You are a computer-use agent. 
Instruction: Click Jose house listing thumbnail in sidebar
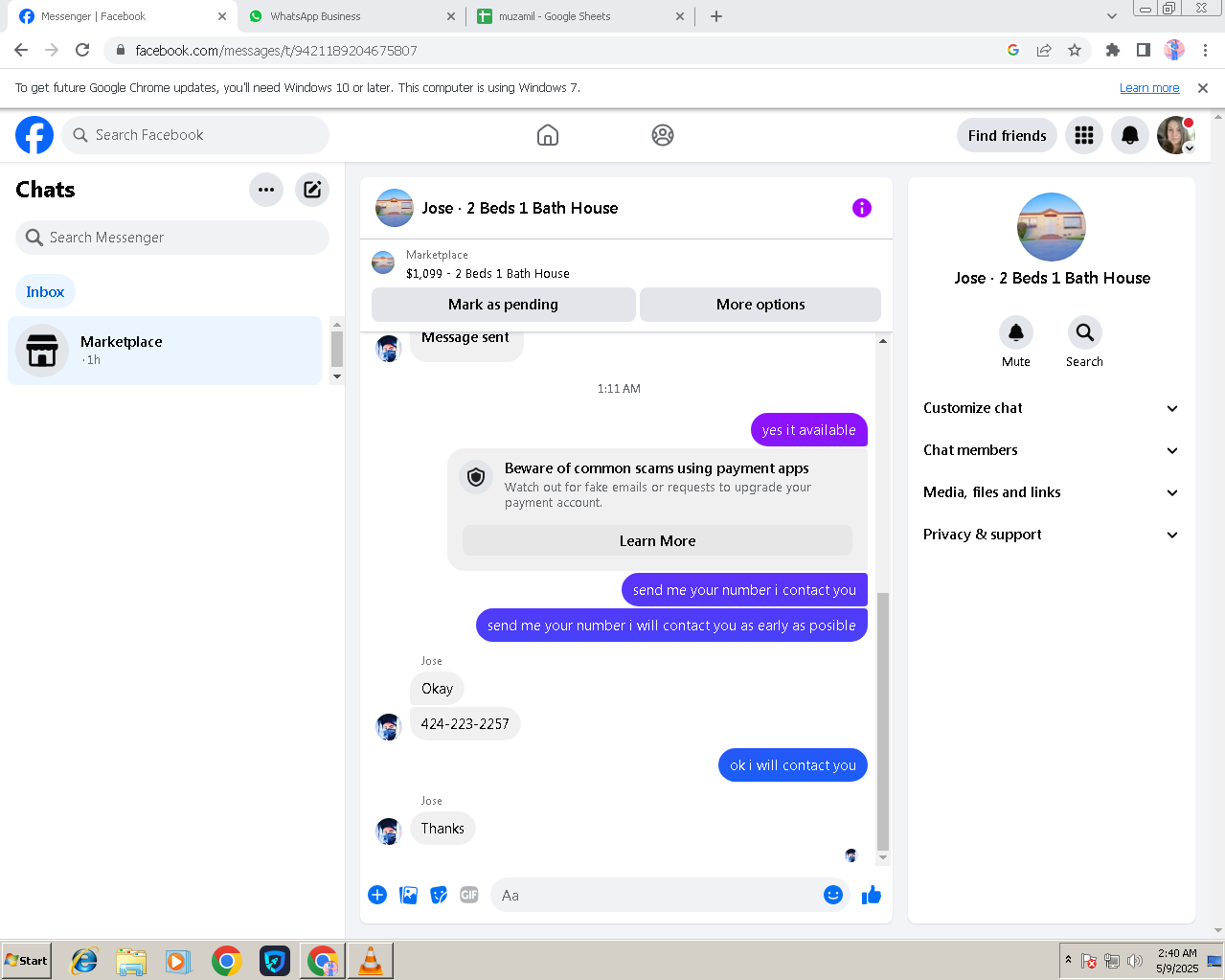coord(1052,227)
